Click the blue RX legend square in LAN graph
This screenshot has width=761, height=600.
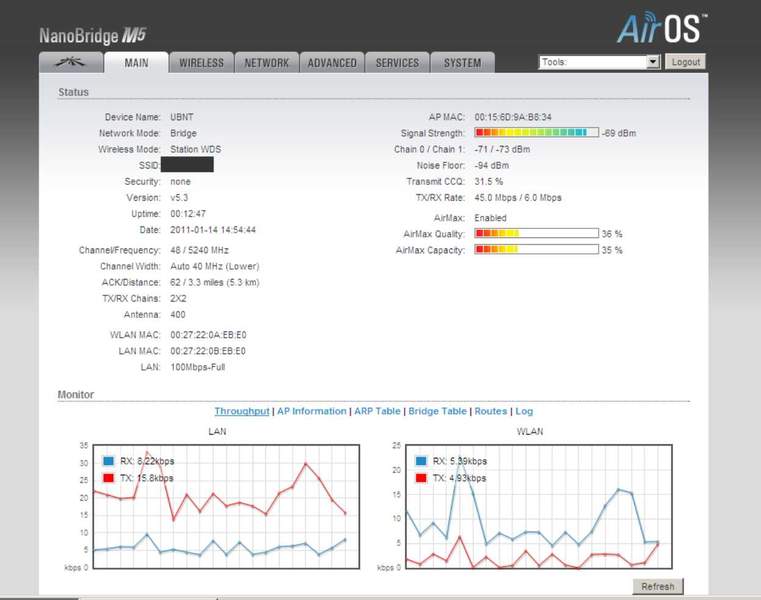(109, 461)
